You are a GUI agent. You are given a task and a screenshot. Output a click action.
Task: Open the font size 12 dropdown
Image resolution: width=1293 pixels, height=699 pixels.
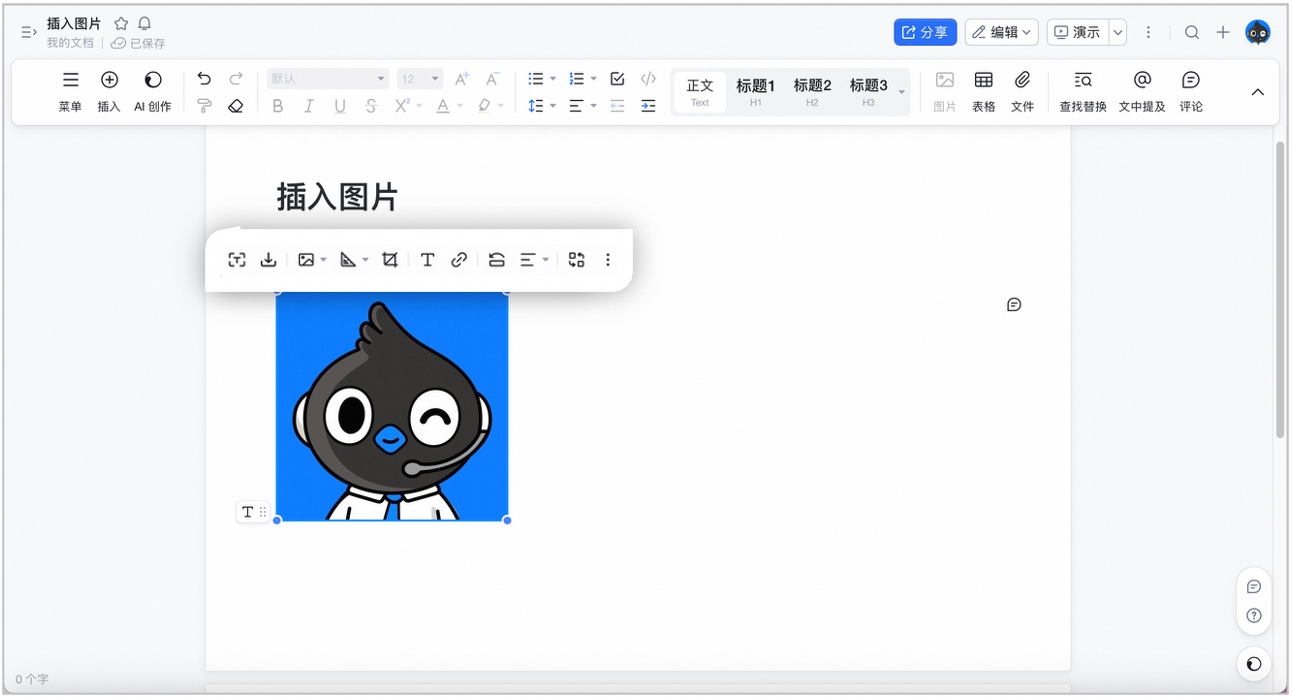tap(420, 79)
